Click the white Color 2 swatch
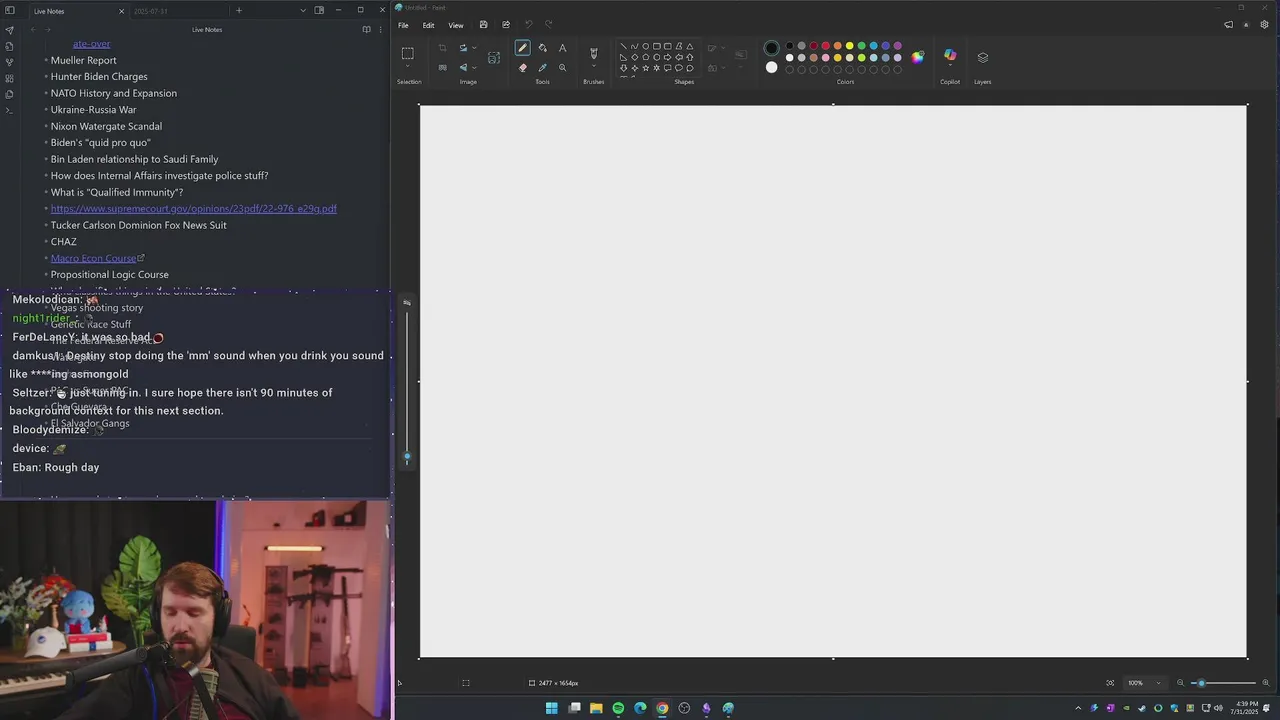 [x=771, y=67]
